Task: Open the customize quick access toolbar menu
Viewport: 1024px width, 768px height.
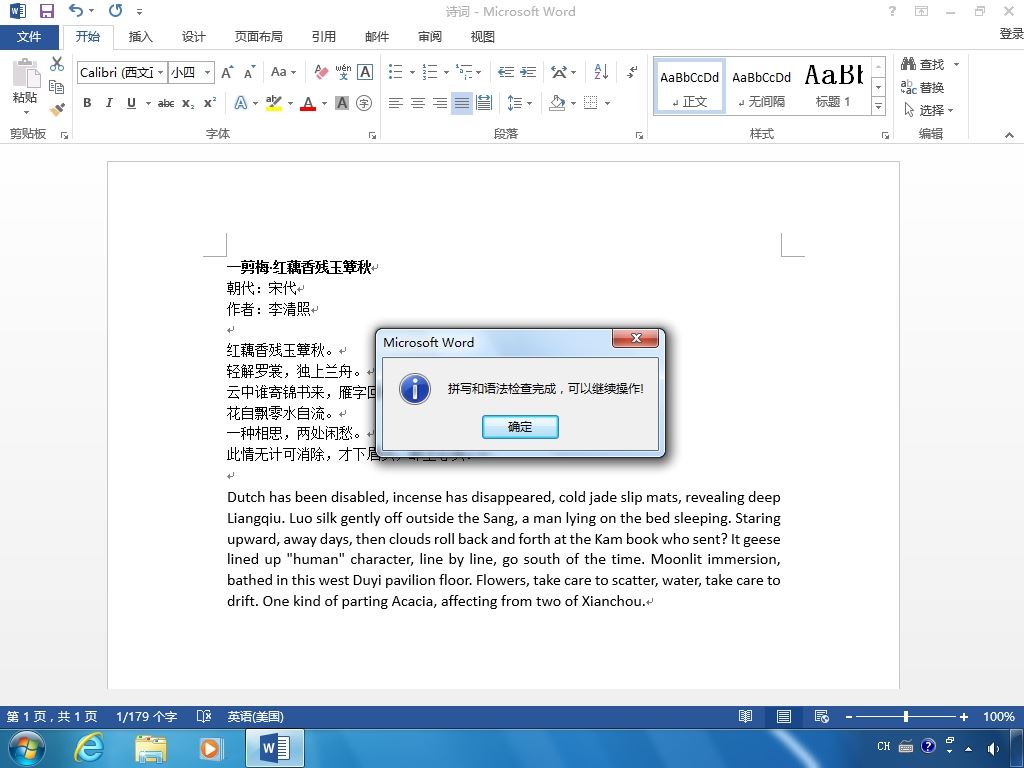Action: [139, 11]
